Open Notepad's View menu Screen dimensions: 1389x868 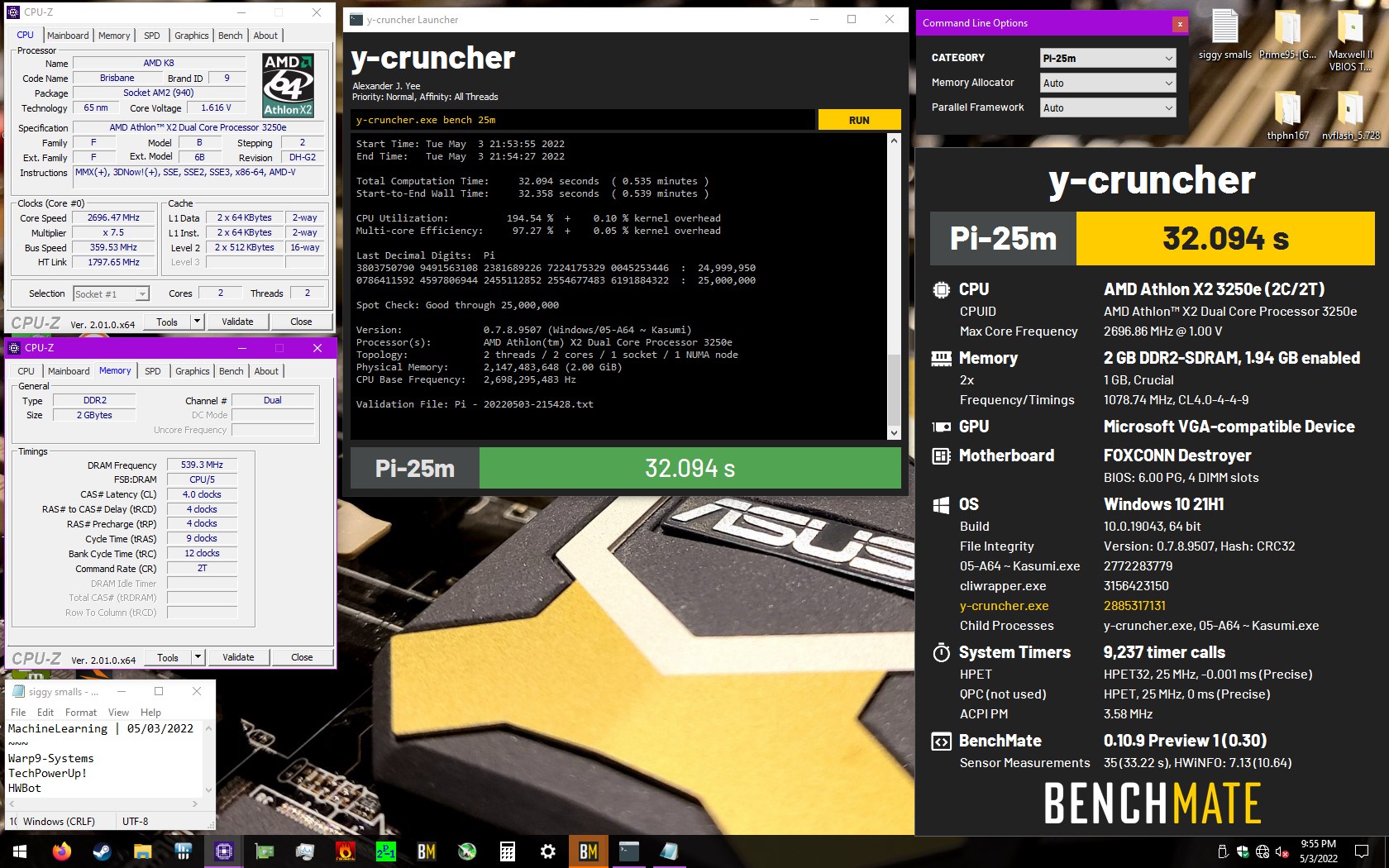coord(118,713)
